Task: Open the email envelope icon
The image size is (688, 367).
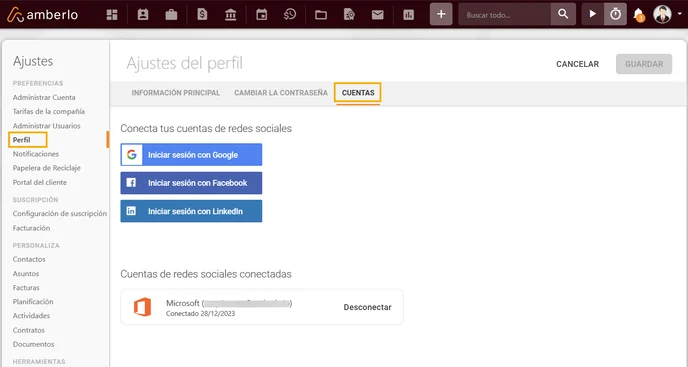Action: click(x=377, y=15)
